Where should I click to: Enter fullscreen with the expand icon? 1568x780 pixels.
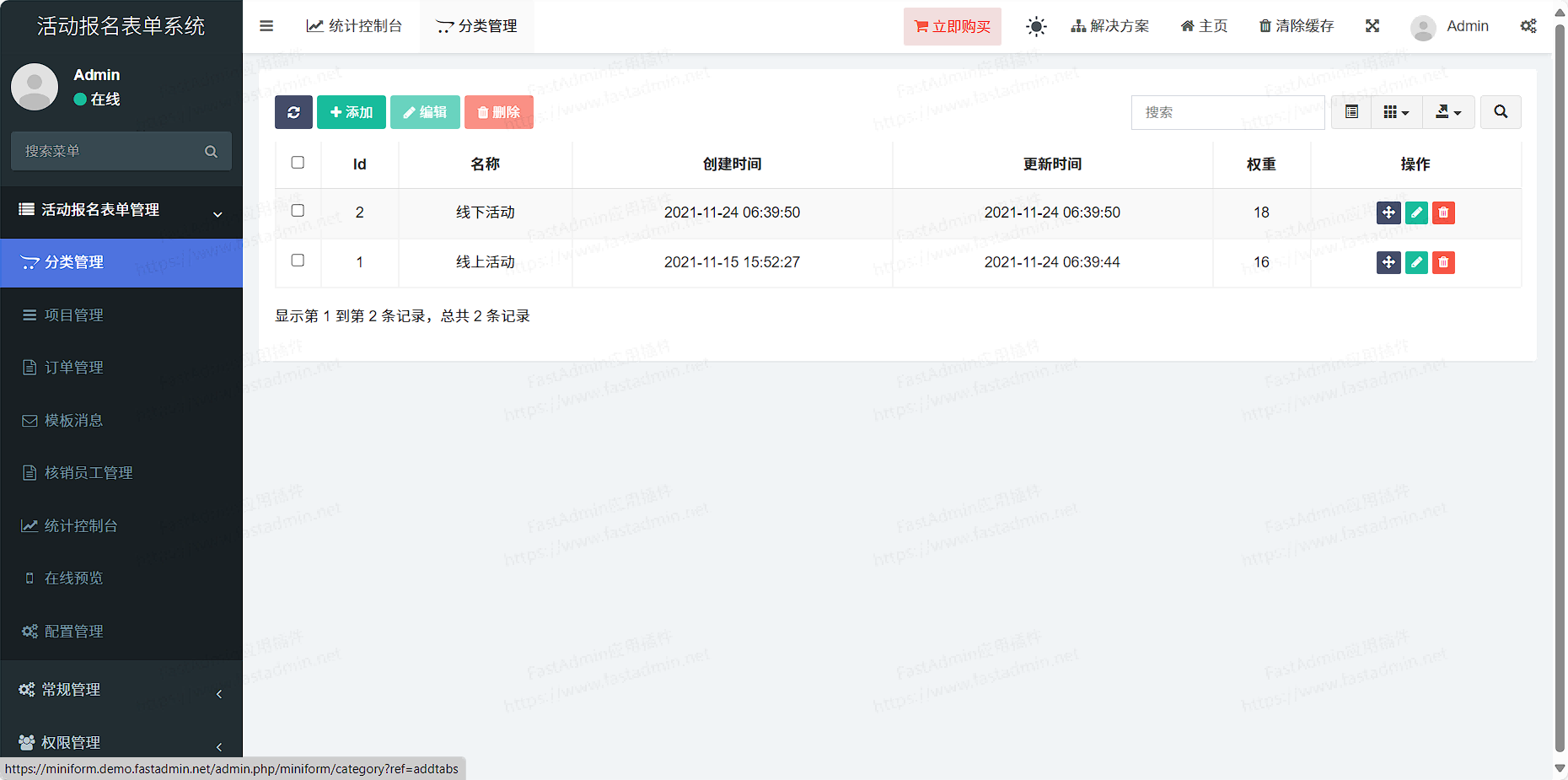1372,26
